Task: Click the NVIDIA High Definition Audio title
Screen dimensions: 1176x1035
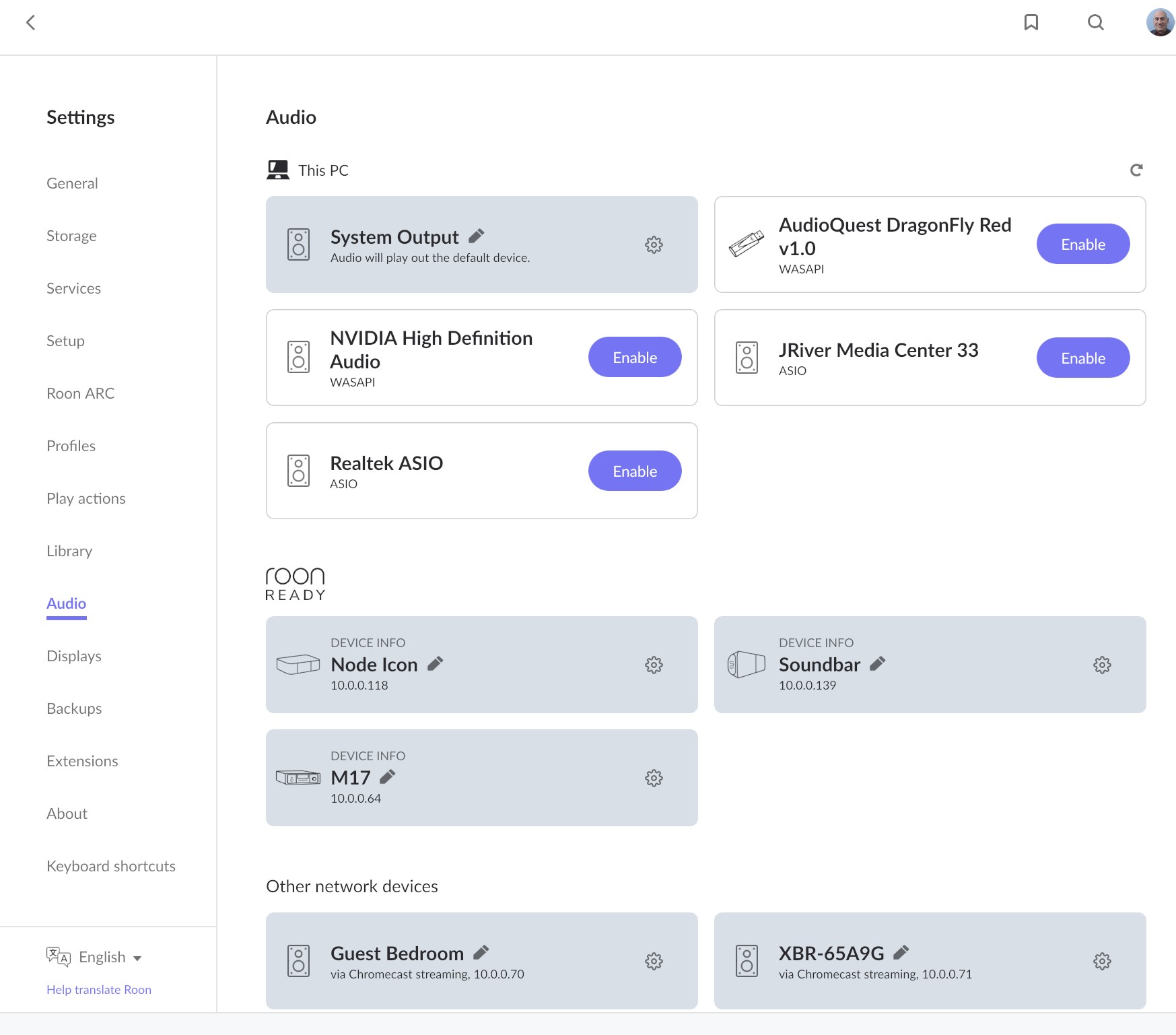Action: tap(431, 349)
